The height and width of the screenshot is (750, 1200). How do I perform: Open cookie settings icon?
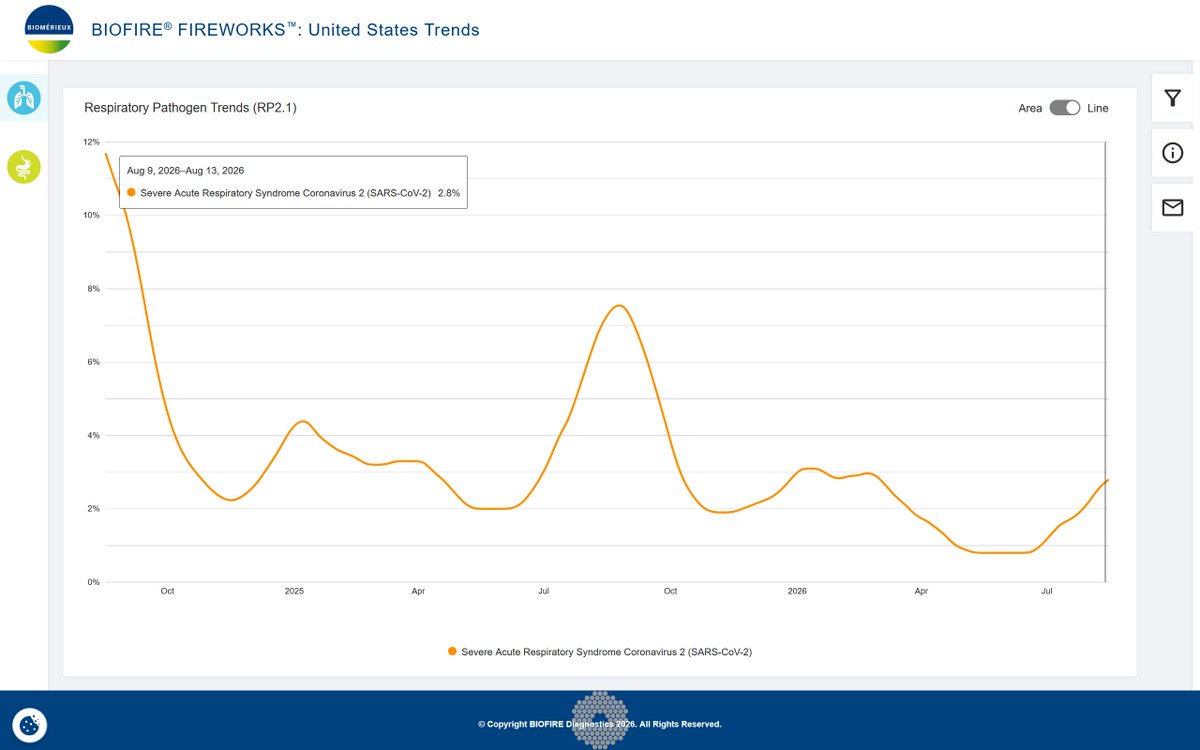(x=30, y=724)
